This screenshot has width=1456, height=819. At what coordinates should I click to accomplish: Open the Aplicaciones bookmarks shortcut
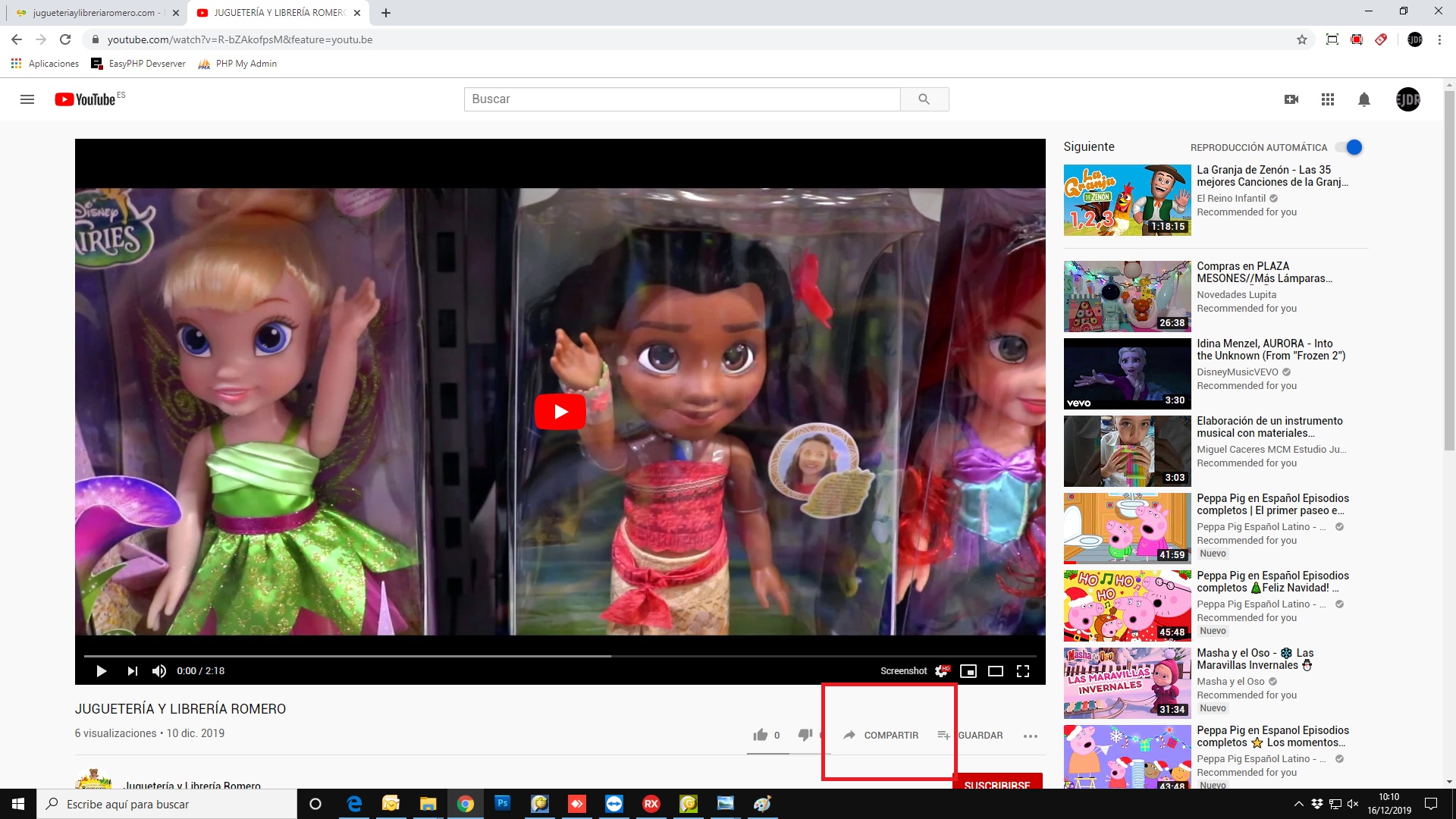click(45, 64)
